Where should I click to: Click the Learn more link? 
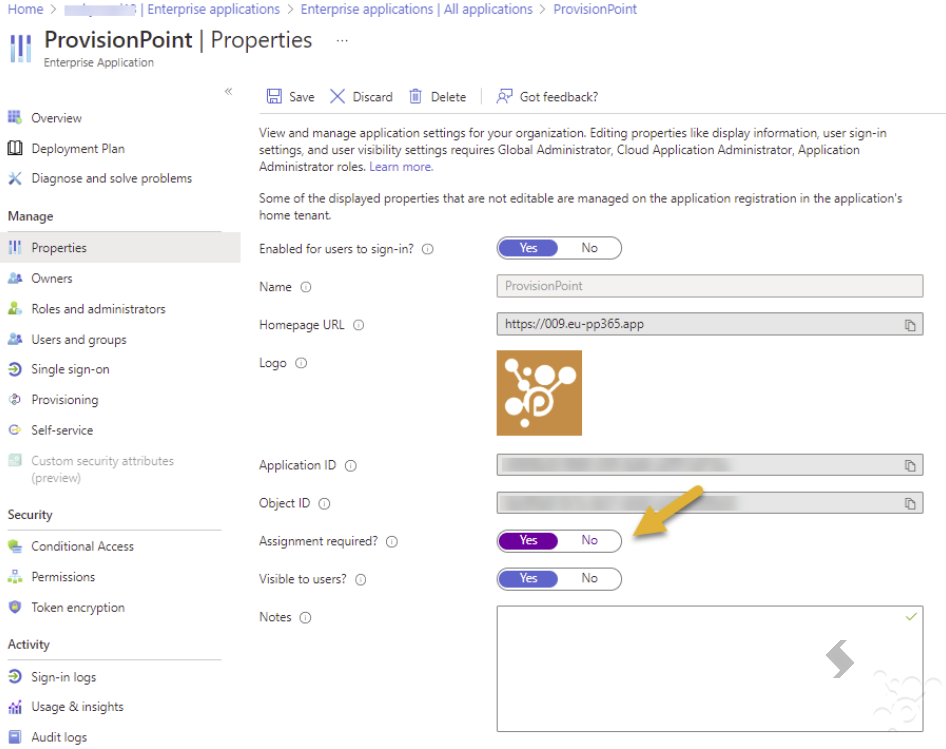401,167
